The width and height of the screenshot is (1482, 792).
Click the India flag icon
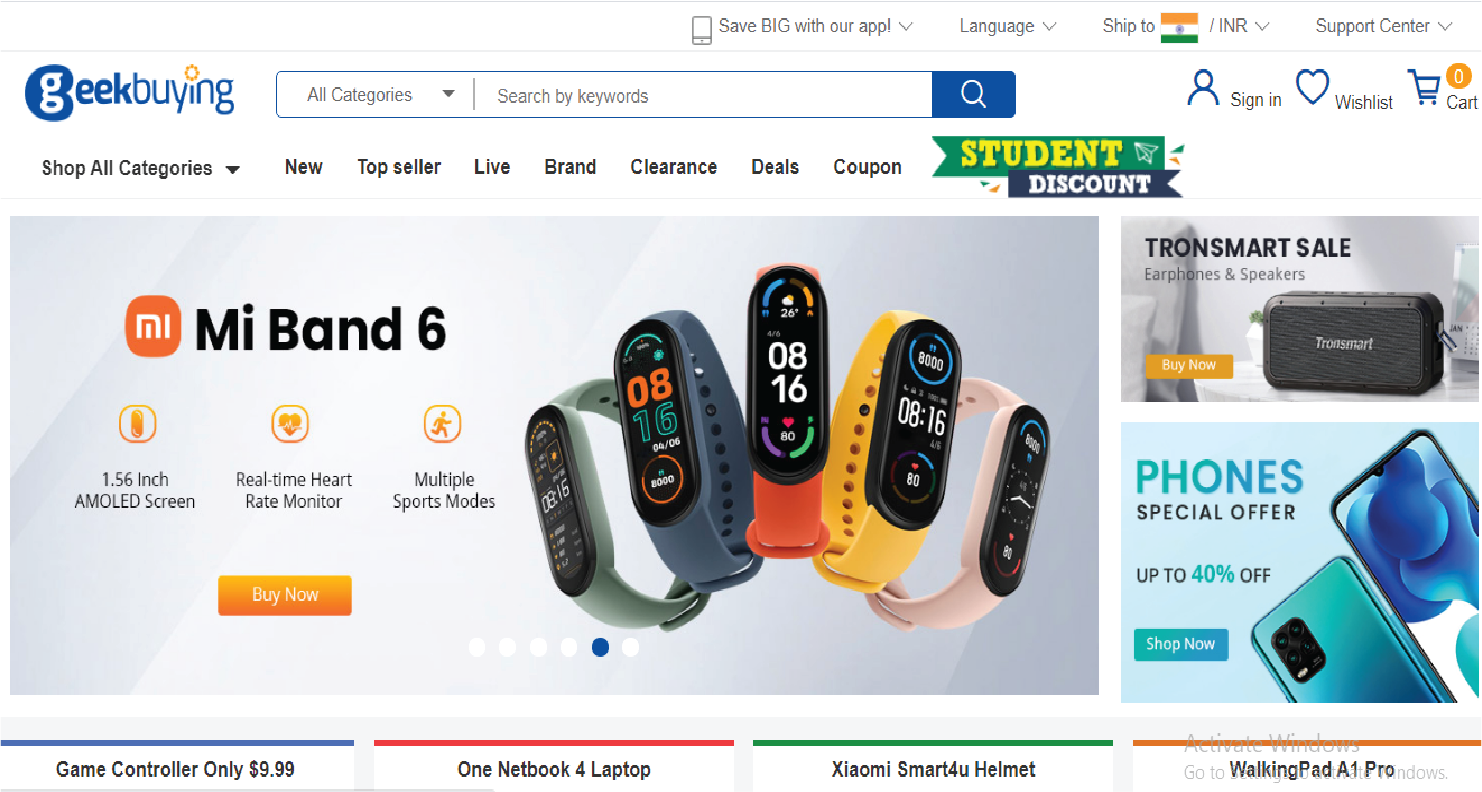1179,27
